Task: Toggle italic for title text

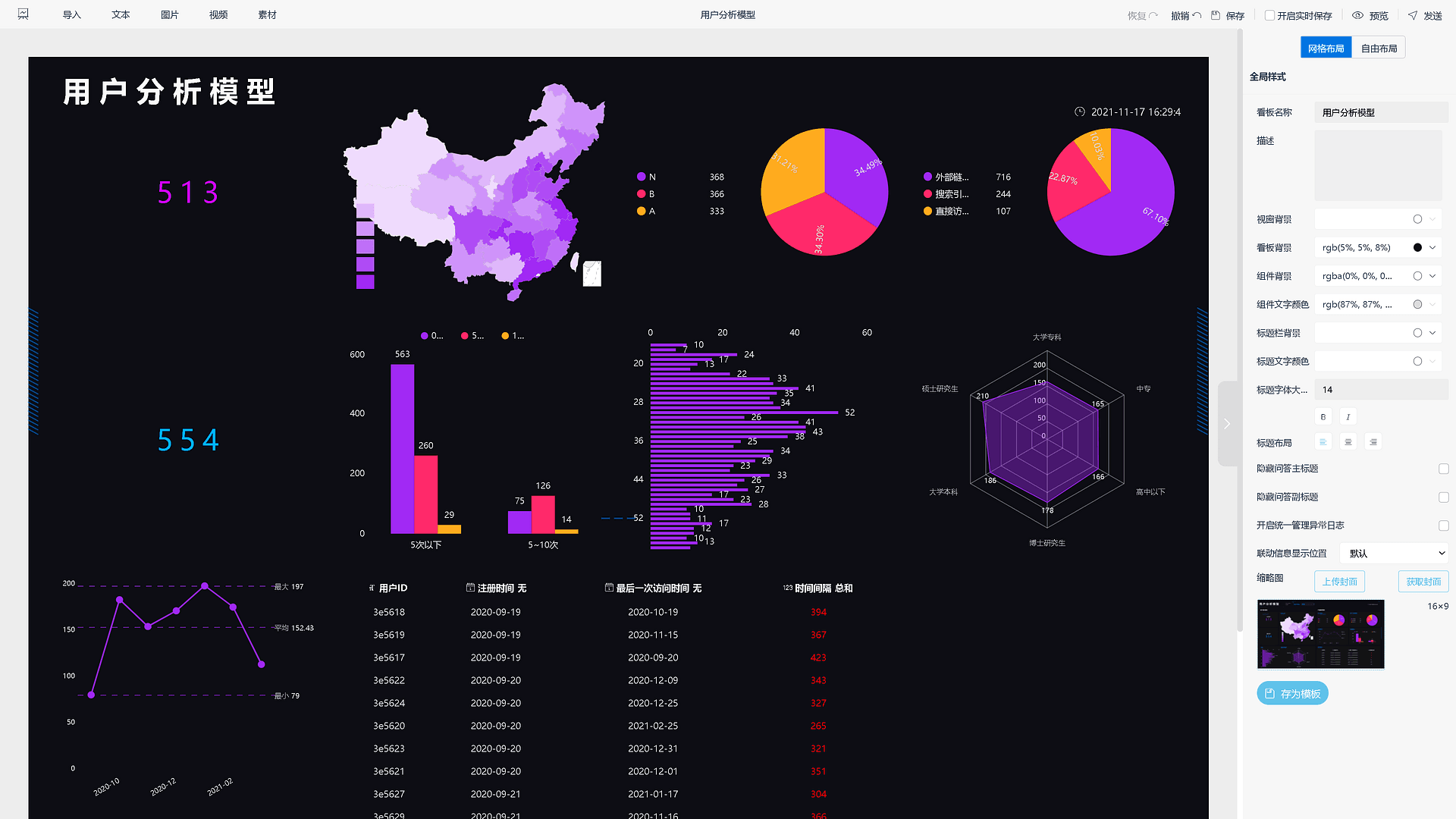Action: pos(1348,417)
